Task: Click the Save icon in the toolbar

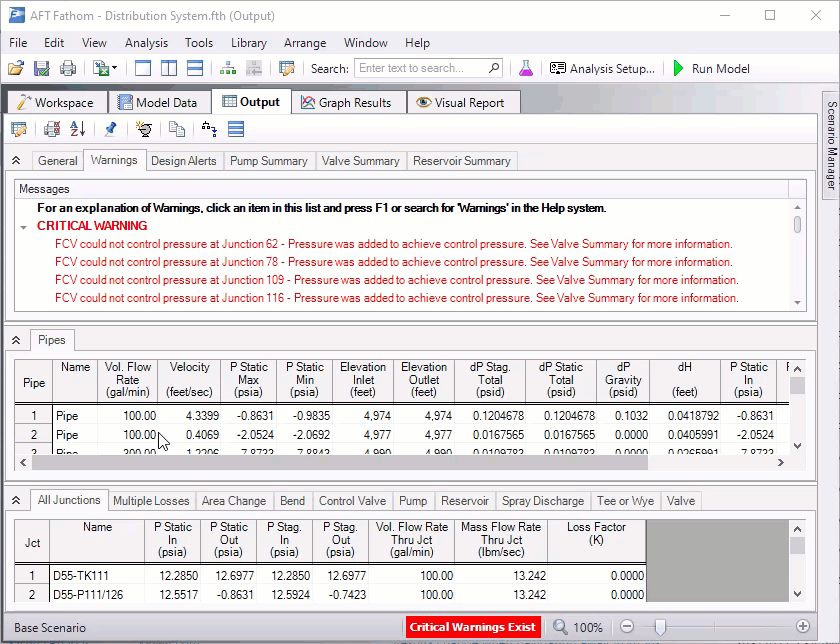Action: coord(42,69)
